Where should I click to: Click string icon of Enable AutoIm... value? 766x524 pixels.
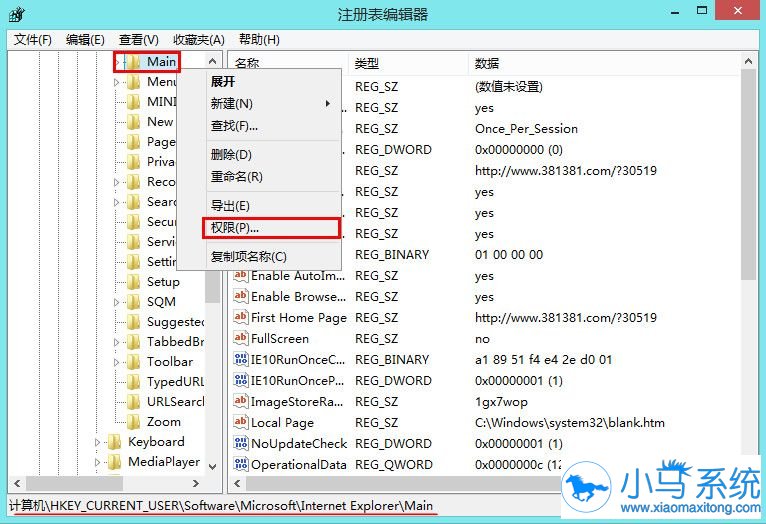(x=240, y=276)
